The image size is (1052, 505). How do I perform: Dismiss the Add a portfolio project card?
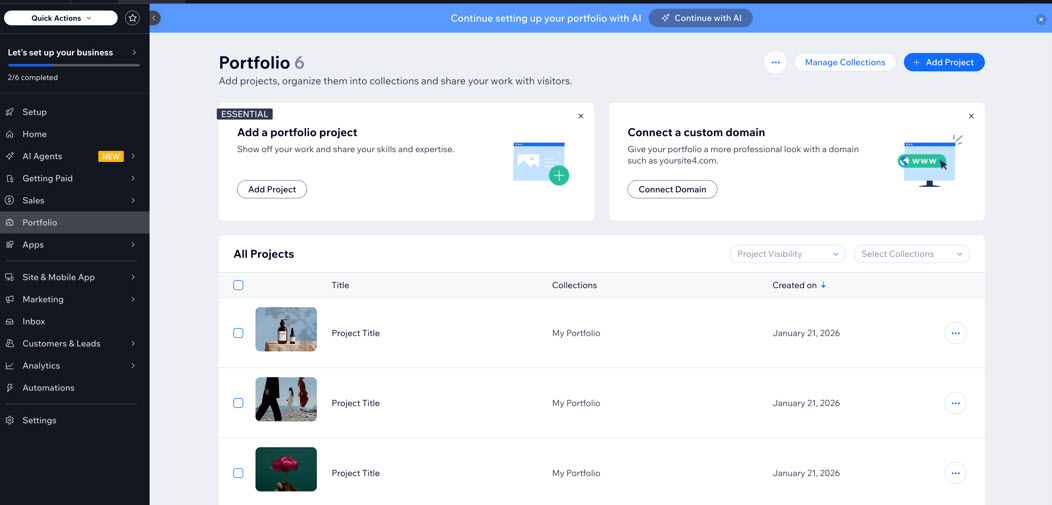(581, 116)
